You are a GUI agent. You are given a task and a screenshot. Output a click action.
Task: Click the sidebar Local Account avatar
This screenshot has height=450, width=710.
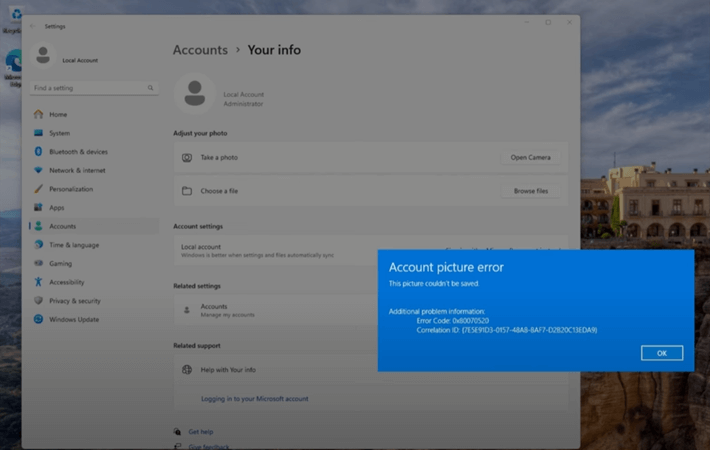[x=43, y=55]
